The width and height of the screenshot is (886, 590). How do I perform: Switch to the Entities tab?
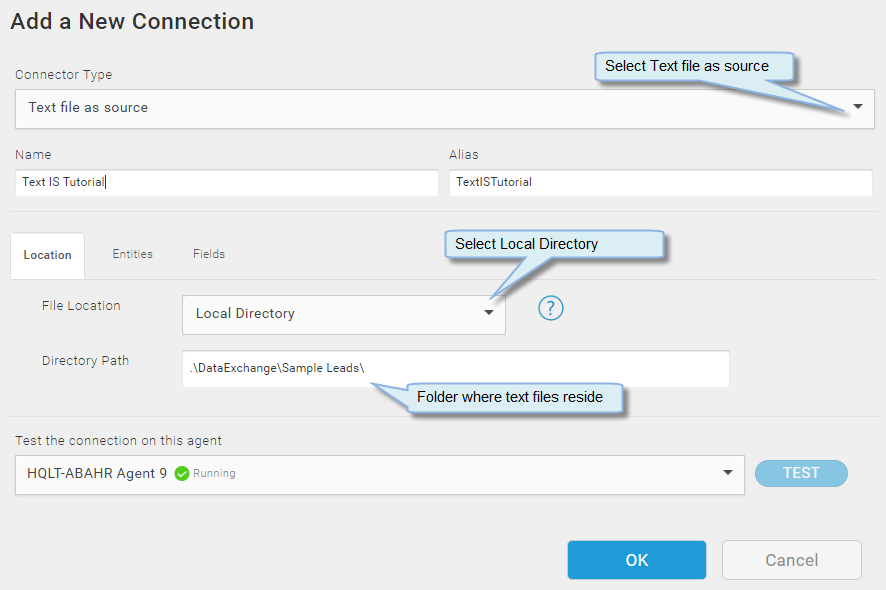pos(132,254)
